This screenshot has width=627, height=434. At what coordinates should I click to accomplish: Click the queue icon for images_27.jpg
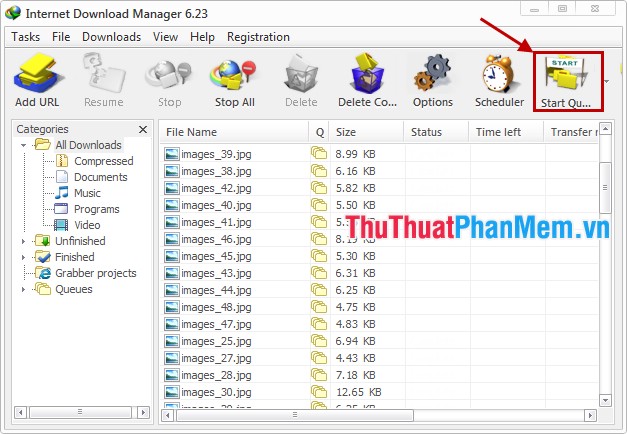319,358
